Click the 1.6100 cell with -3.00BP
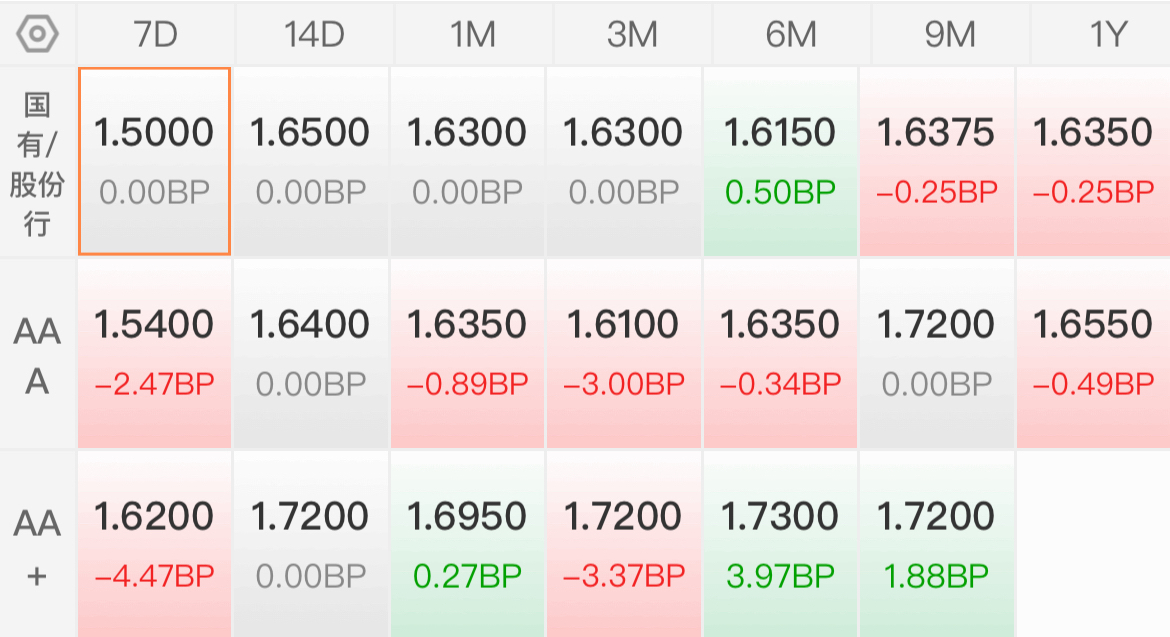Viewport: 1170px width, 637px height. coord(624,354)
